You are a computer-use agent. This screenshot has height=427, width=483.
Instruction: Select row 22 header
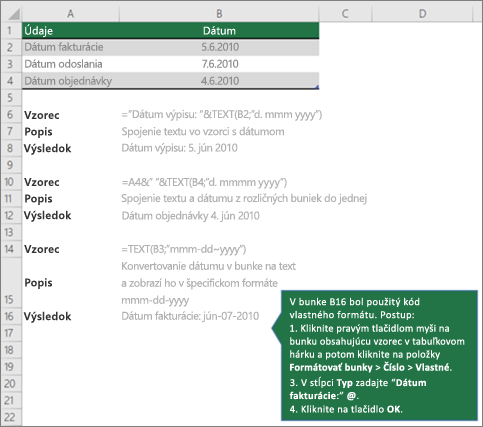tap(10, 417)
